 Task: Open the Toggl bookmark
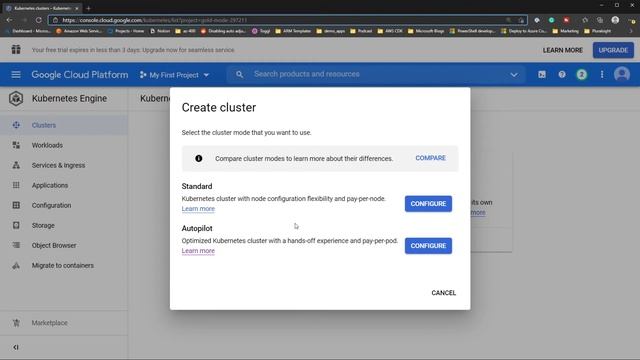(261, 31)
